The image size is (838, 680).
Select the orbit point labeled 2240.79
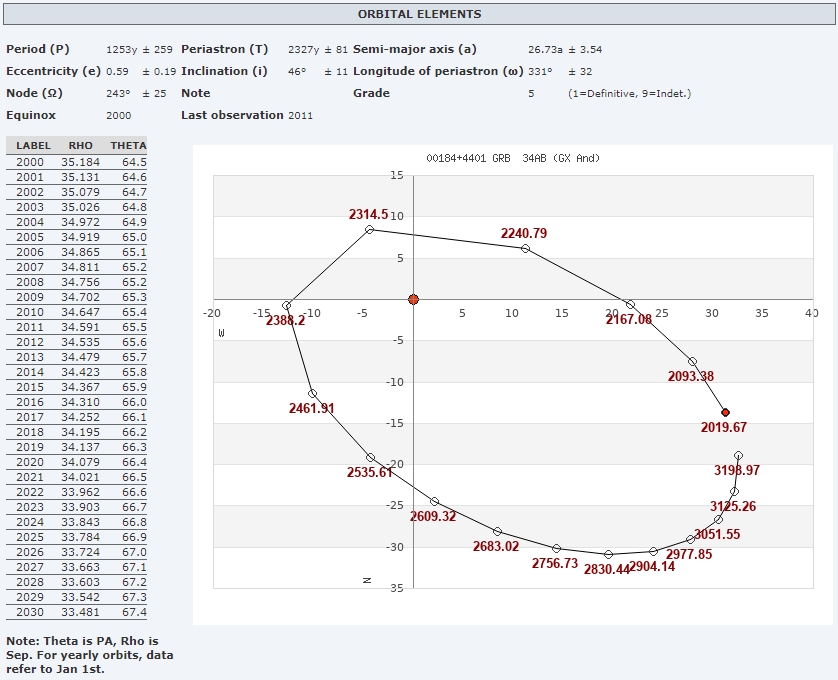(525, 248)
